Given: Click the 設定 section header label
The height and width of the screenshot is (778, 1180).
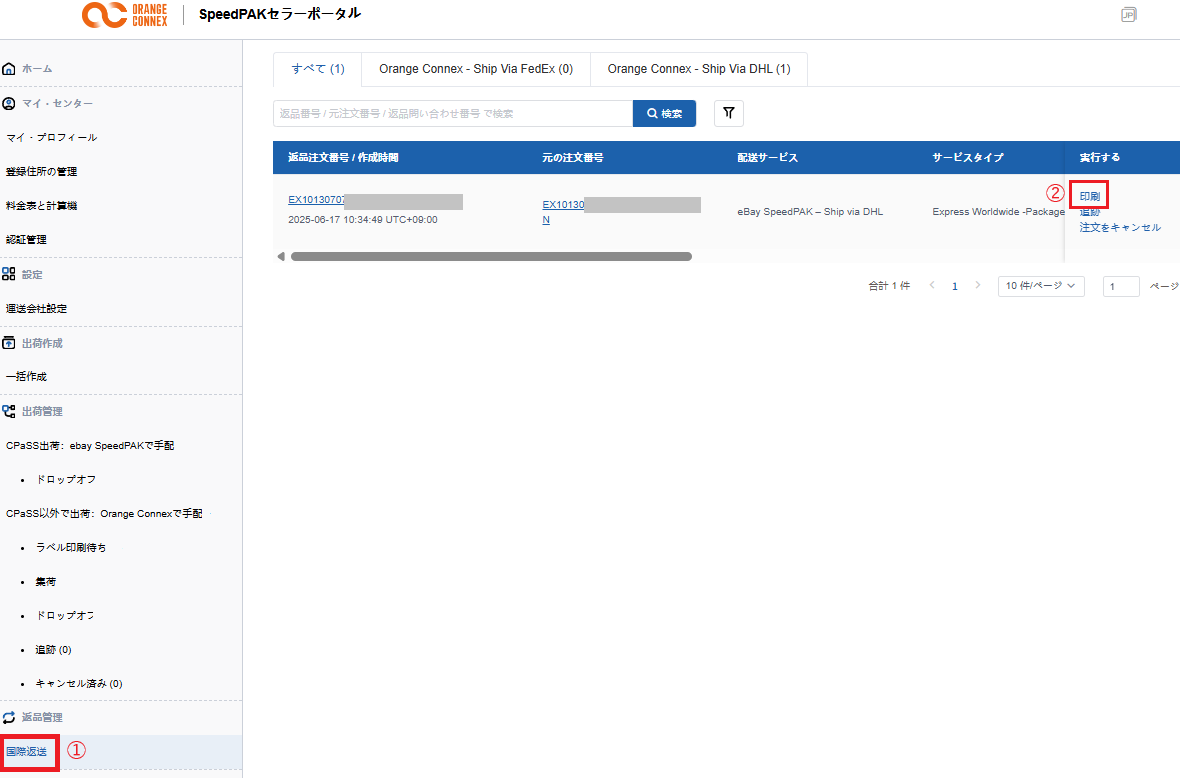Looking at the screenshot, I should (x=32, y=275).
